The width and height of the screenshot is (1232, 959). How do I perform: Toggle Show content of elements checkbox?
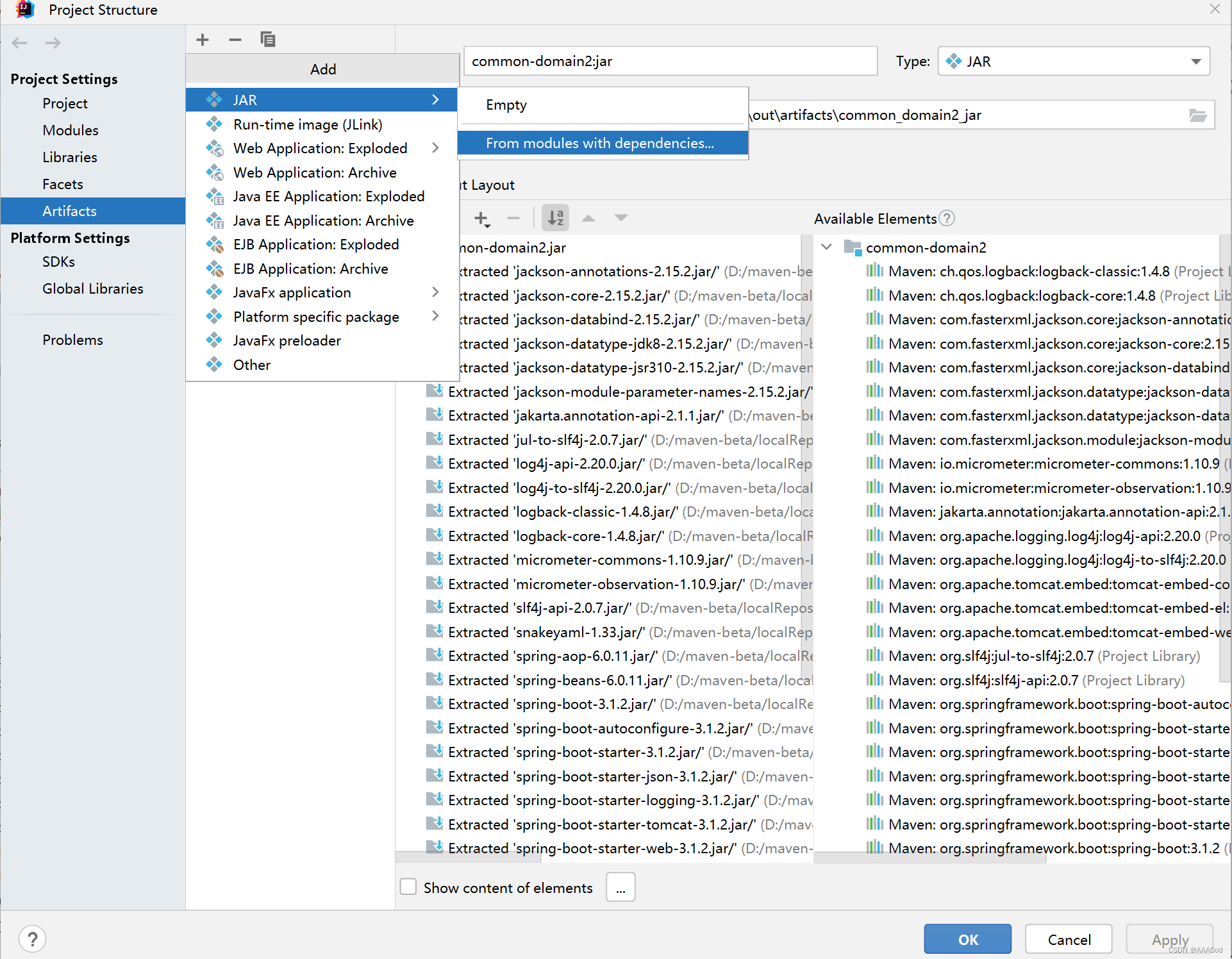pos(408,887)
